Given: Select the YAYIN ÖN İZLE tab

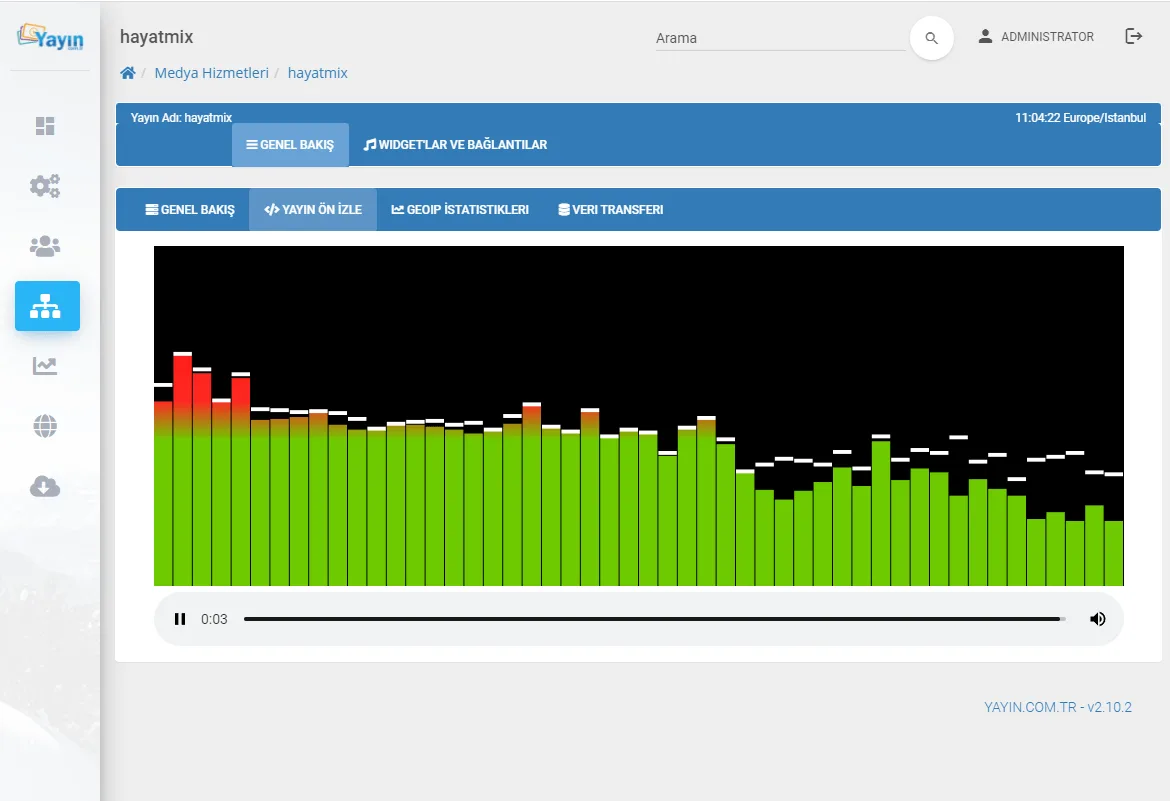Looking at the screenshot, I should tap(313, 210).
